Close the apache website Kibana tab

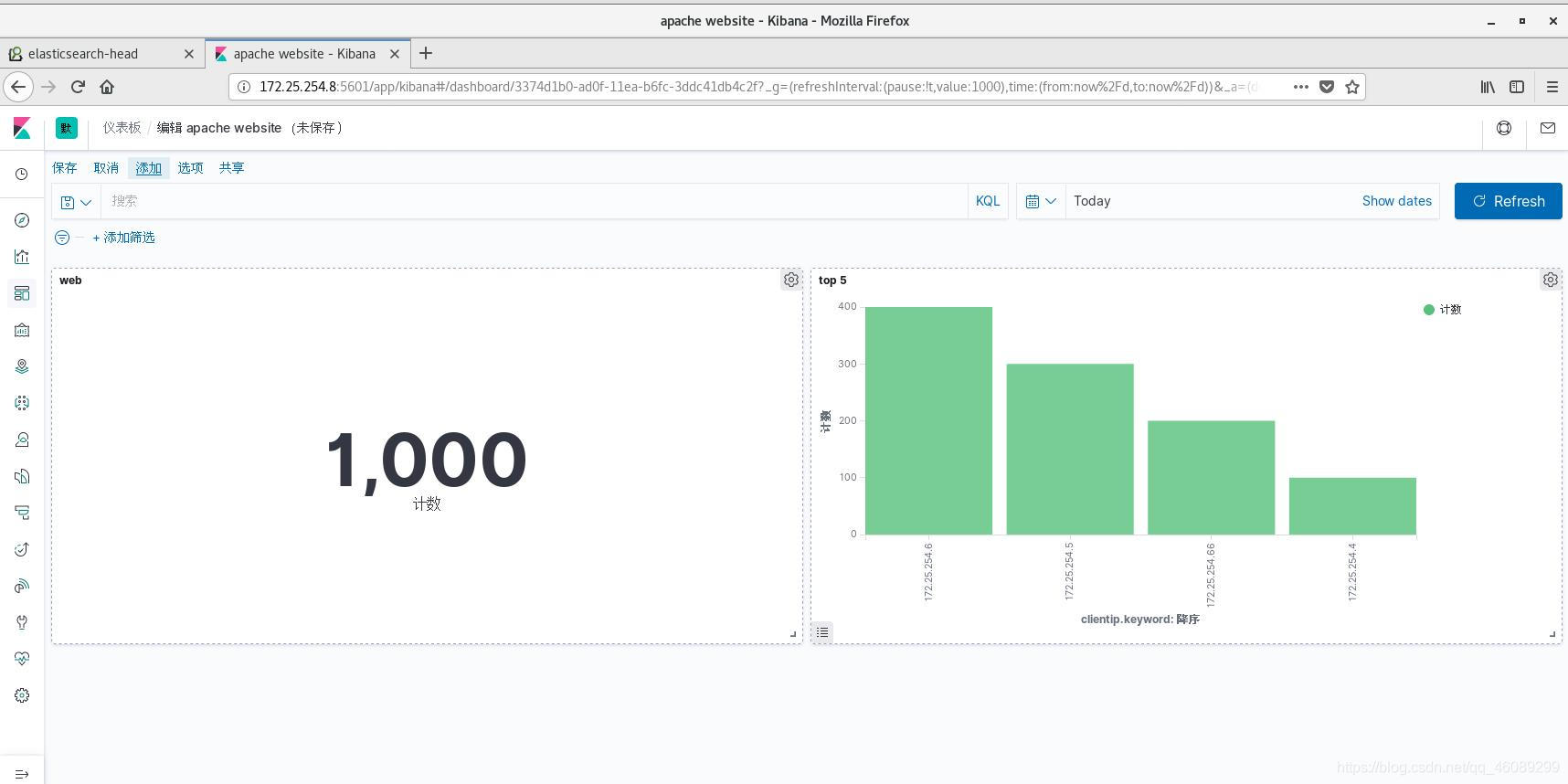coord(395,54)
